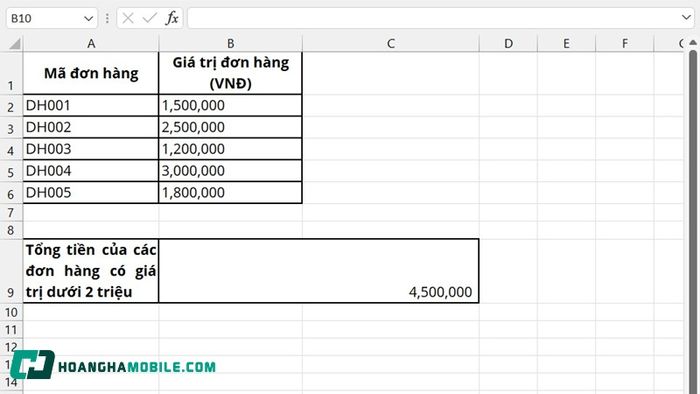Screen dimensions: 700x394
Task: Click cell containing DH001
Action: tap(91, 105)
